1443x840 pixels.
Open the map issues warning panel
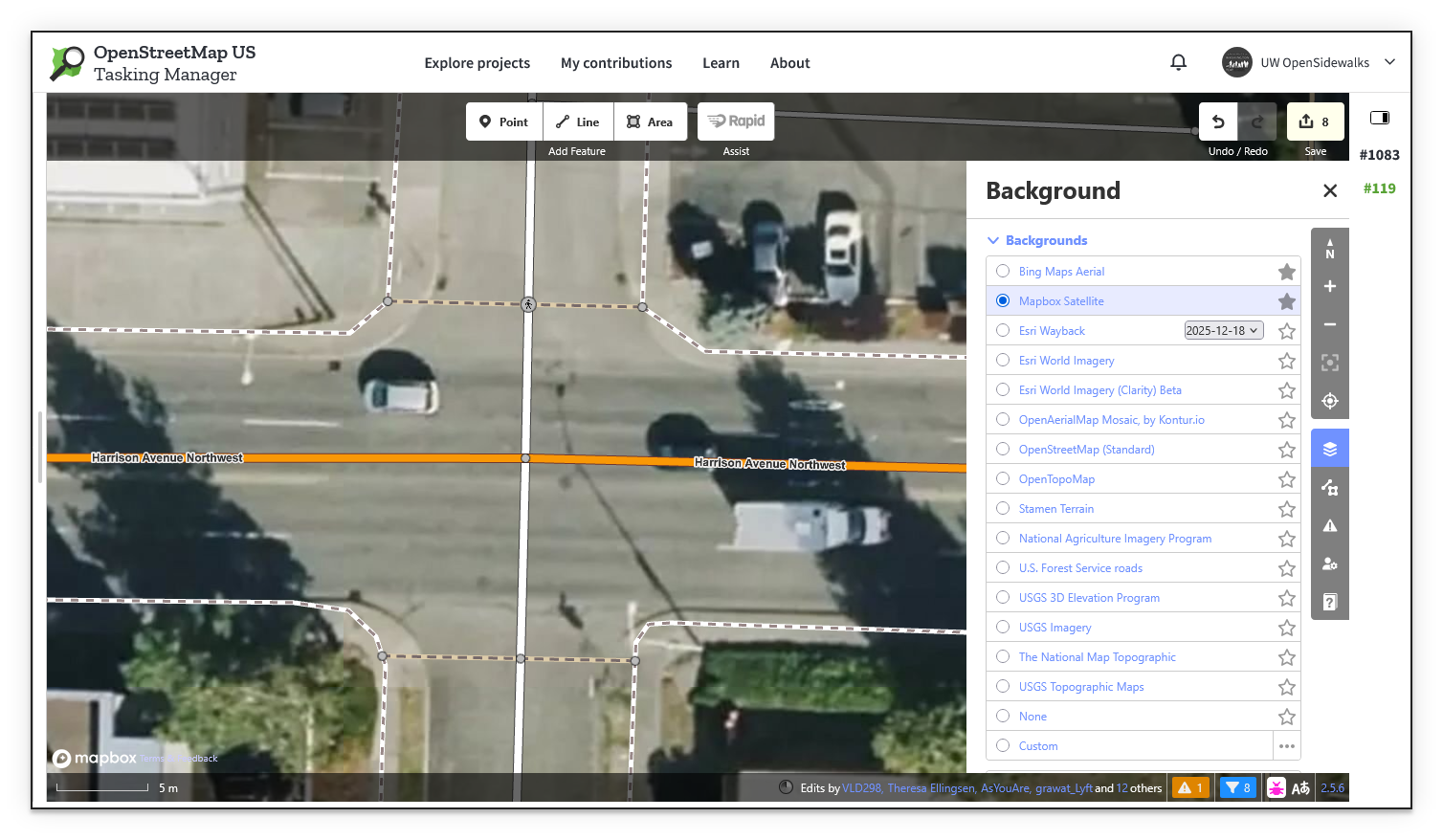point(1329,524)
